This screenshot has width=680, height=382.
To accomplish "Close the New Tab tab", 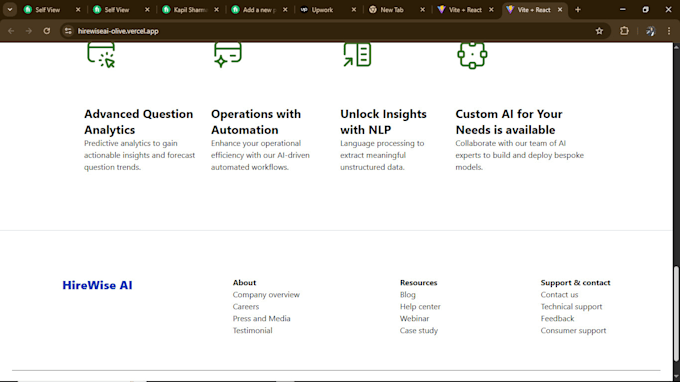I will point(422,10).
